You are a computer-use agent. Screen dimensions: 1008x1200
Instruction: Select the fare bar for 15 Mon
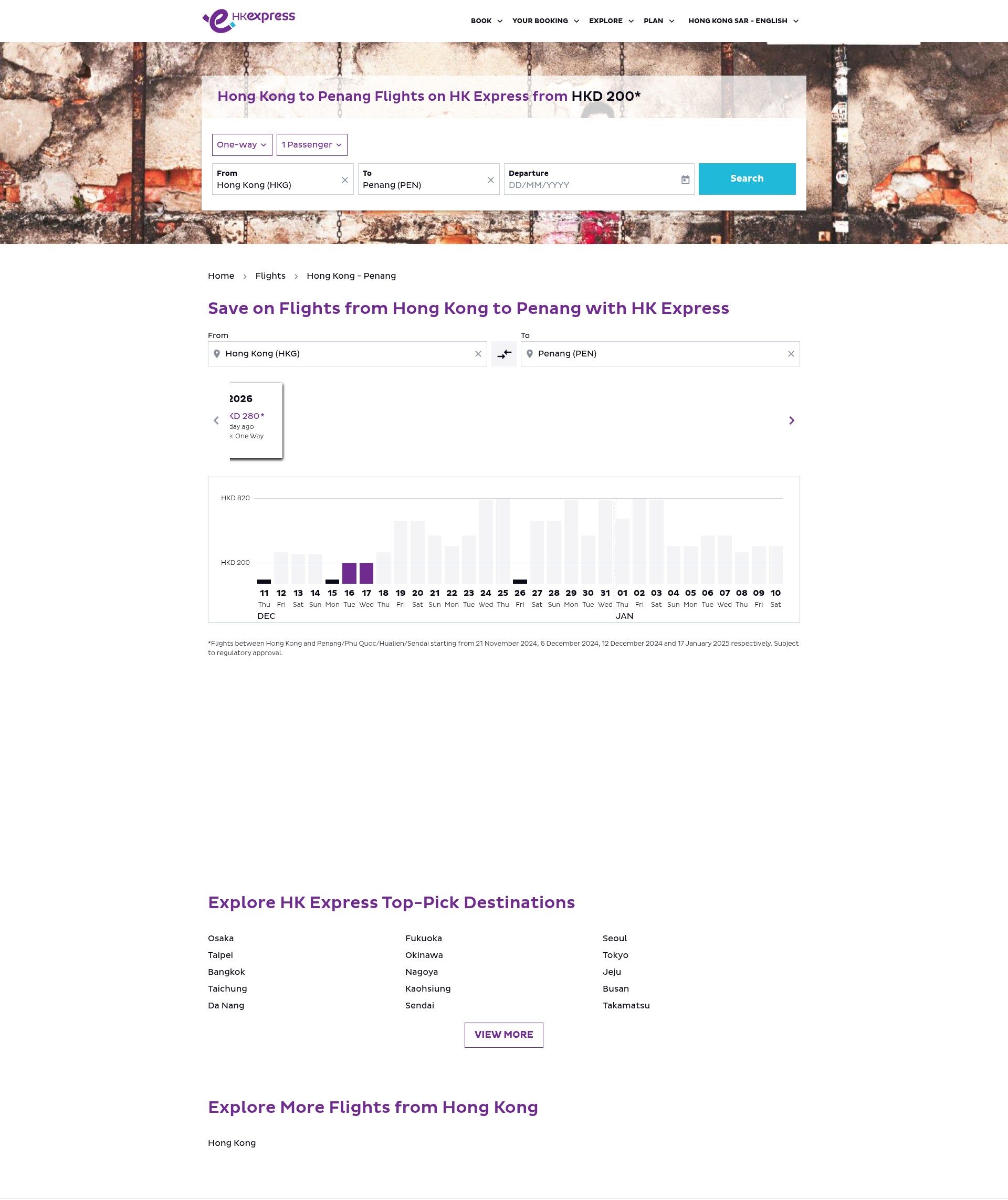(332, 581)
